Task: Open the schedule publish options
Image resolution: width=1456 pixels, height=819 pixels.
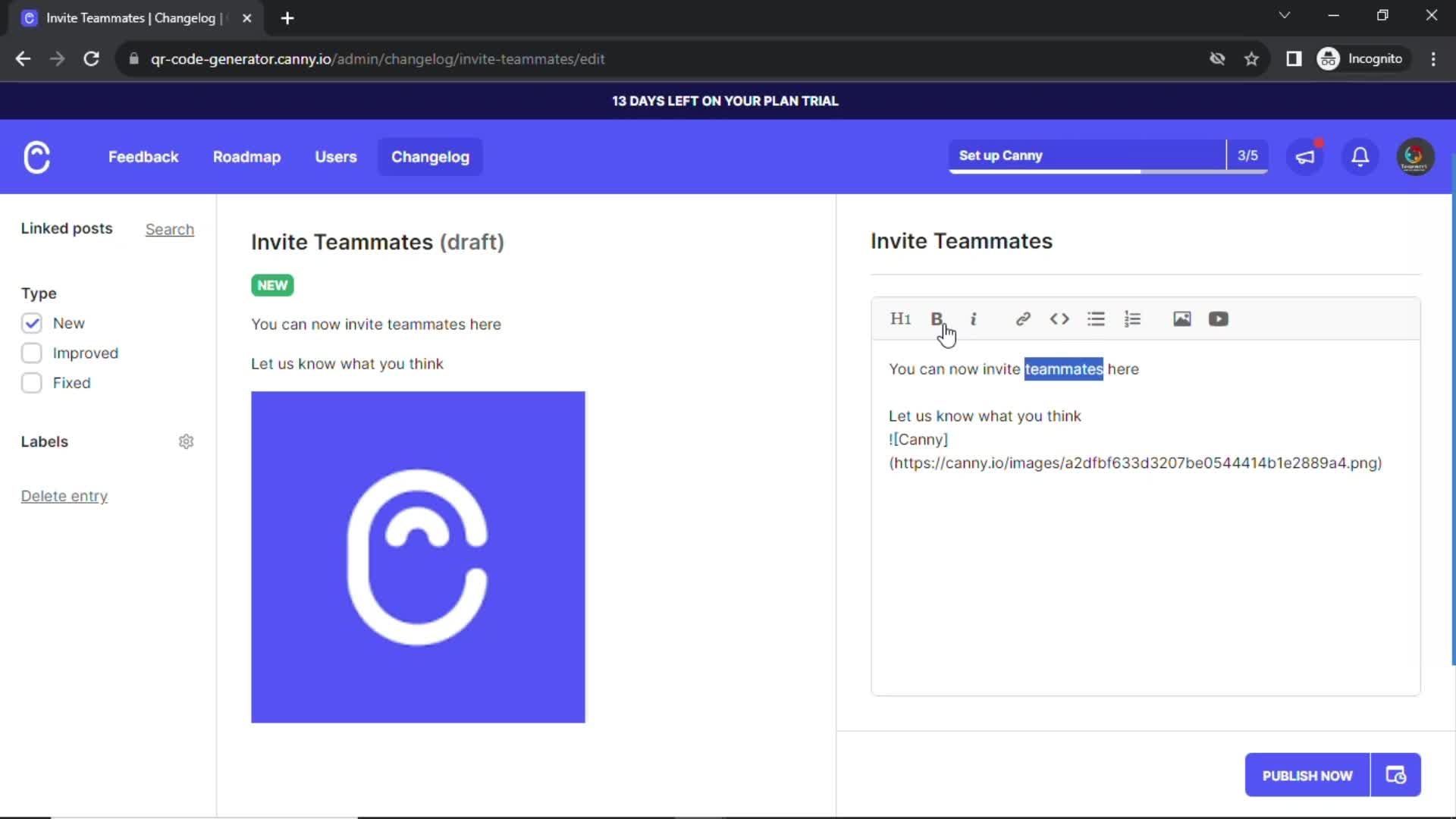Action: pyautogui.click(x=1396, y=775)
